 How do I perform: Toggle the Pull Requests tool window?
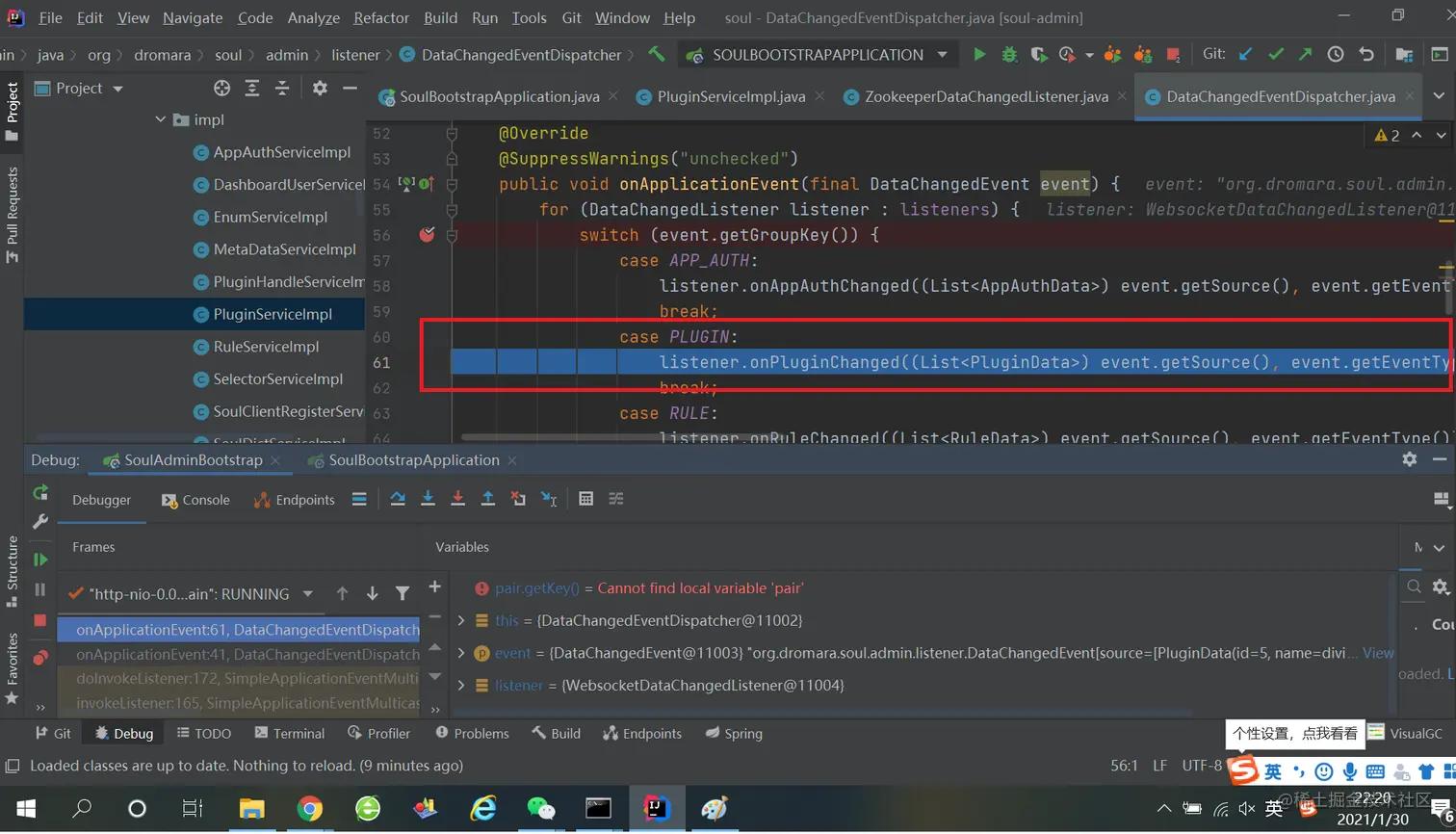pos(13,214)
